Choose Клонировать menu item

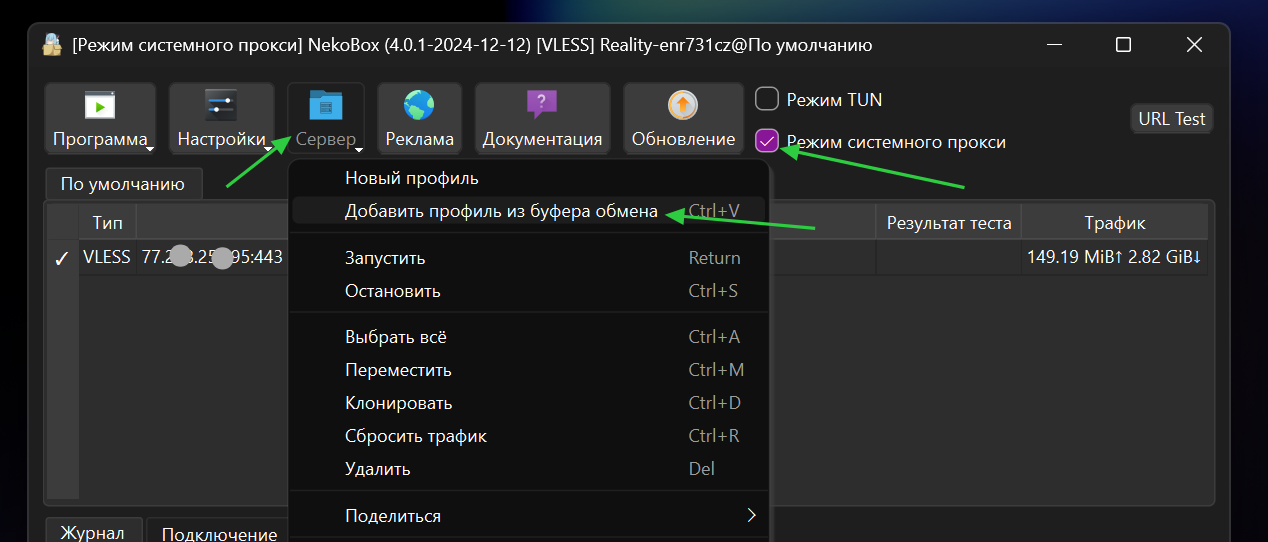pyautogui.click(x=529, y=403)
